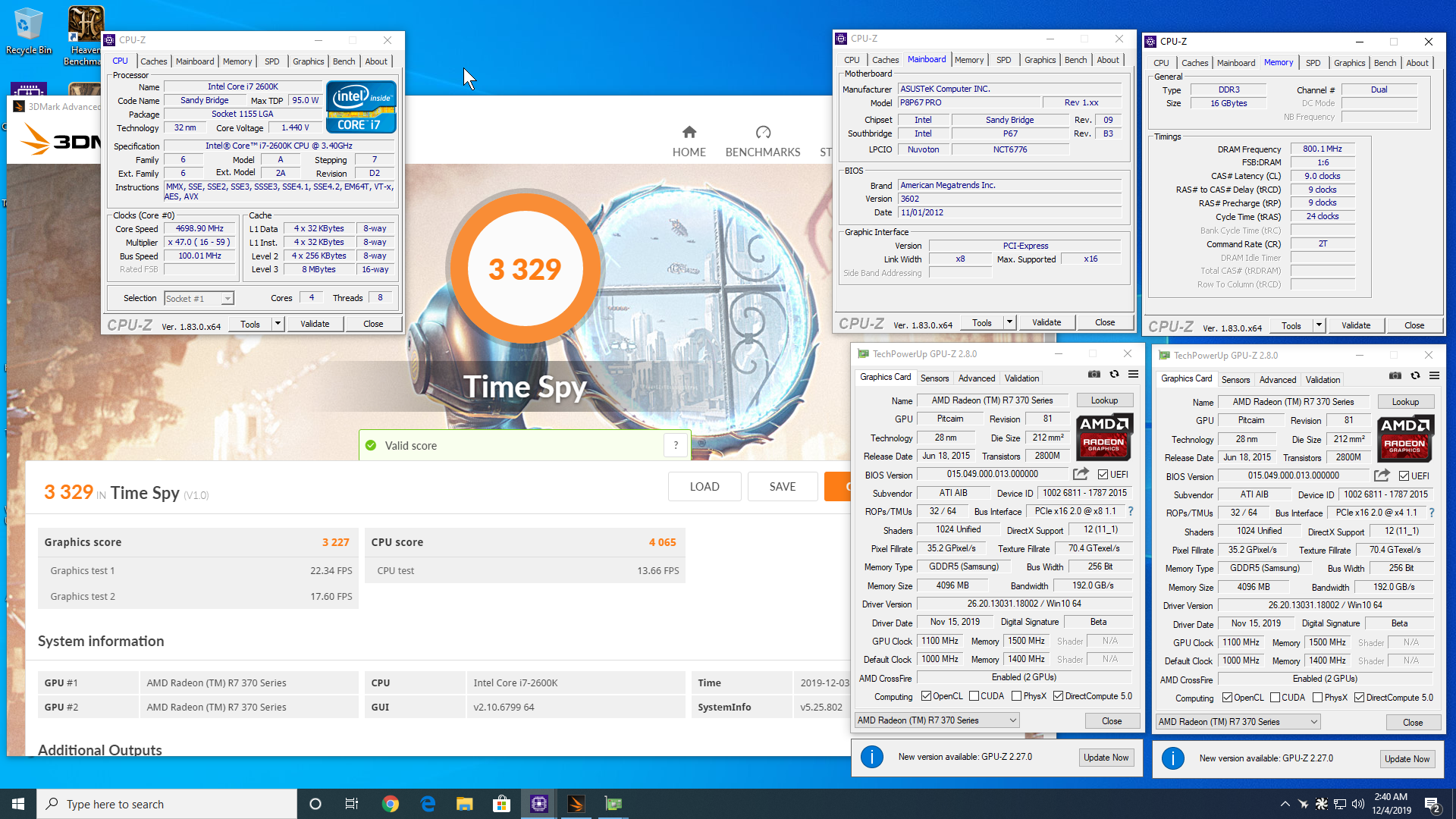The width and height of the screenshot is (1456, 819).
Task: Click Update Now in right GPU-Z notification
Action: click(1407, 759)
